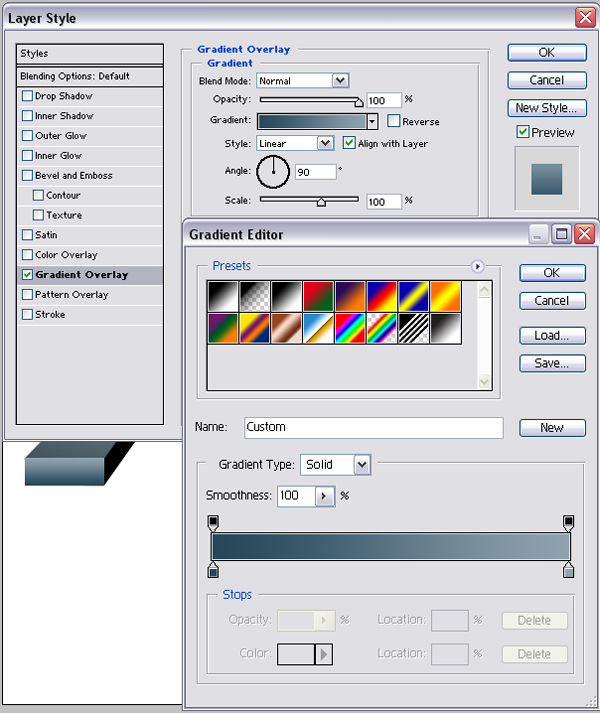
Task: Click the Smoothness flyout arrow
Action: click(x=324, y=496)
